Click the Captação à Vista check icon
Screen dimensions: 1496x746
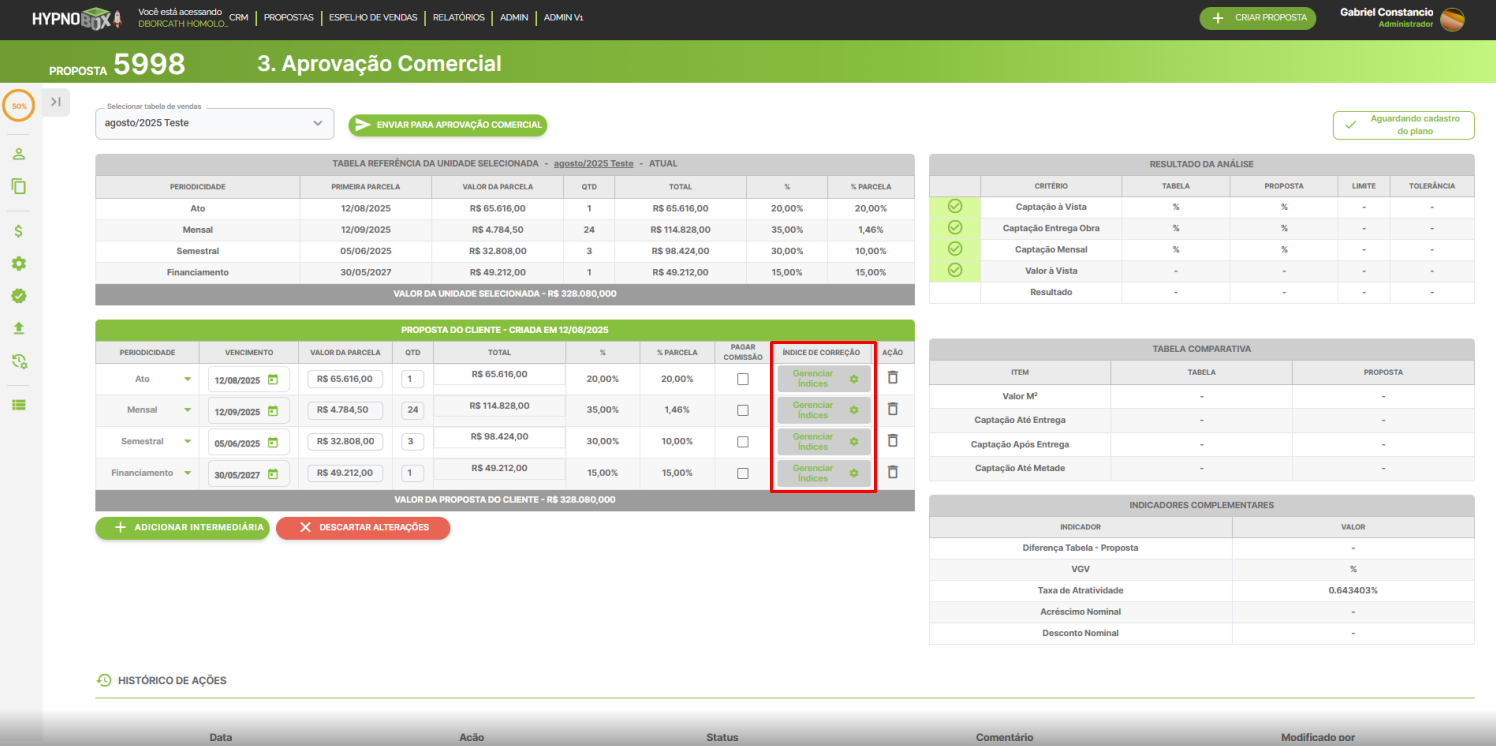955,206
